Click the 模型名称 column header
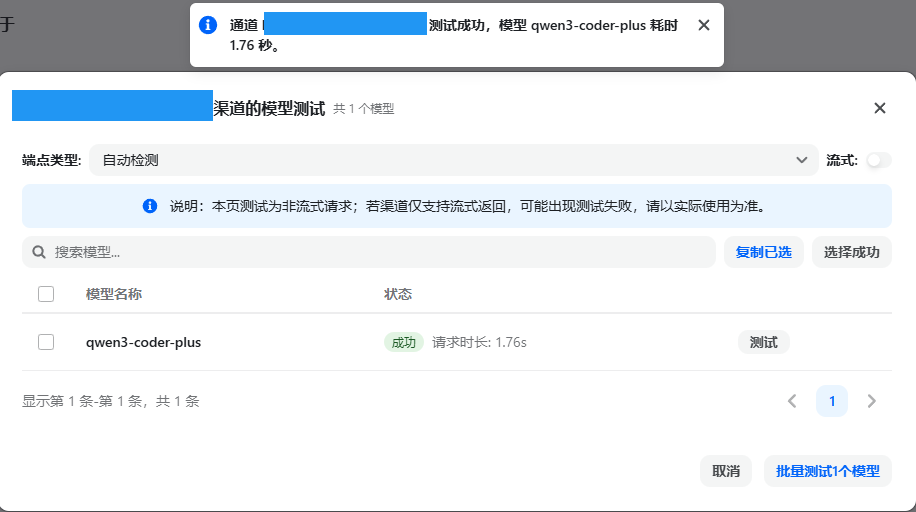 point(114,294)
